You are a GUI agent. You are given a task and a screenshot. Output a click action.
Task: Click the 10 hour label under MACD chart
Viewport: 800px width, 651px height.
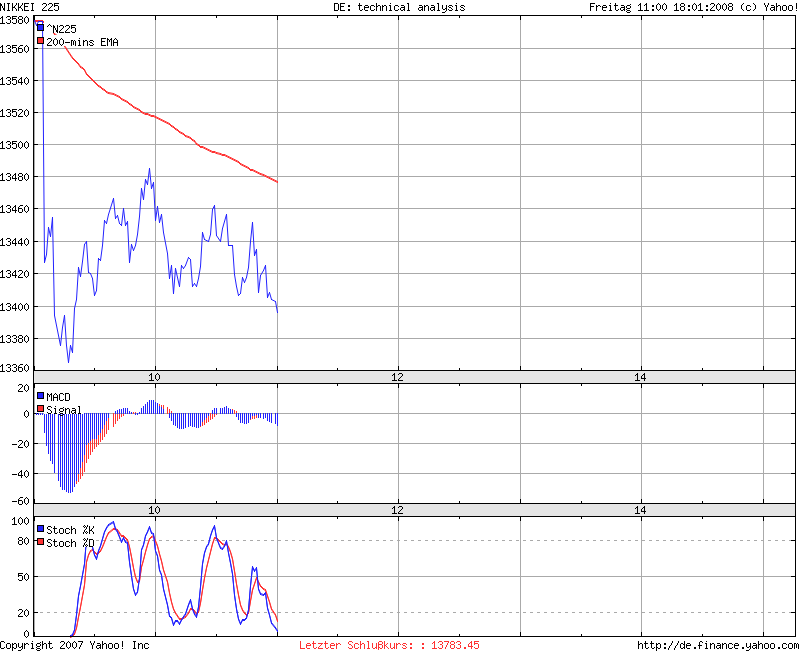pyautogui.click(x=154, y=510)
